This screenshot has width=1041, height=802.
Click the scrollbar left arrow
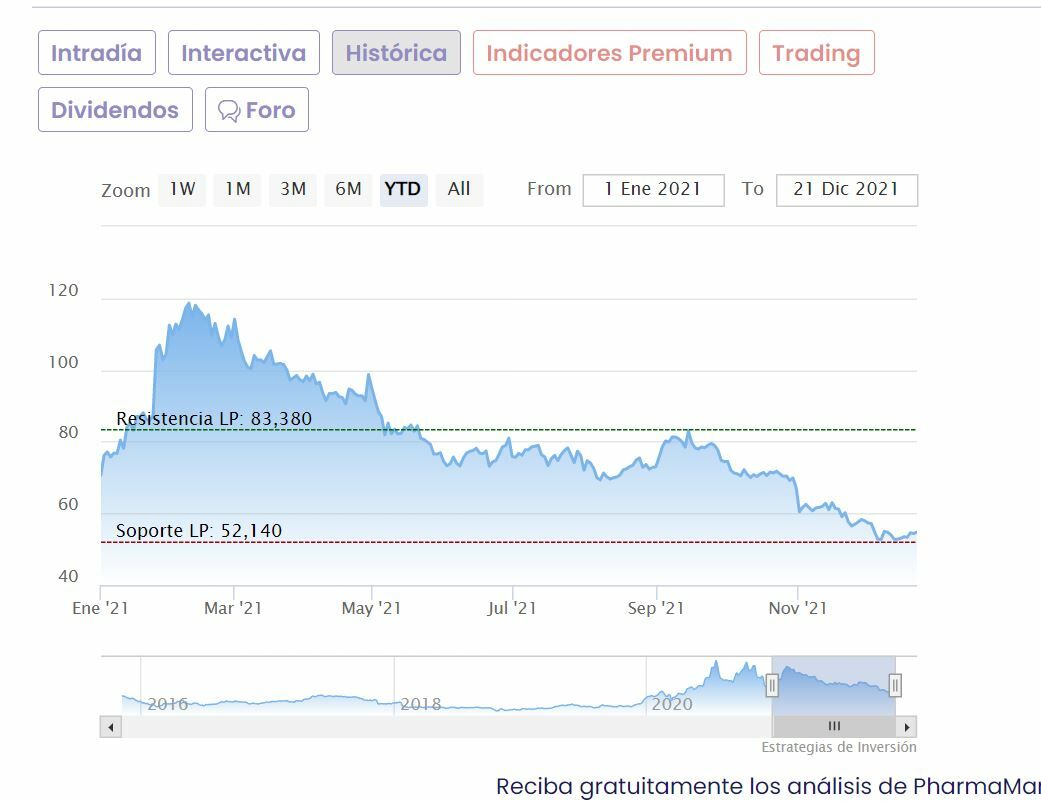[x=110, y=727]
